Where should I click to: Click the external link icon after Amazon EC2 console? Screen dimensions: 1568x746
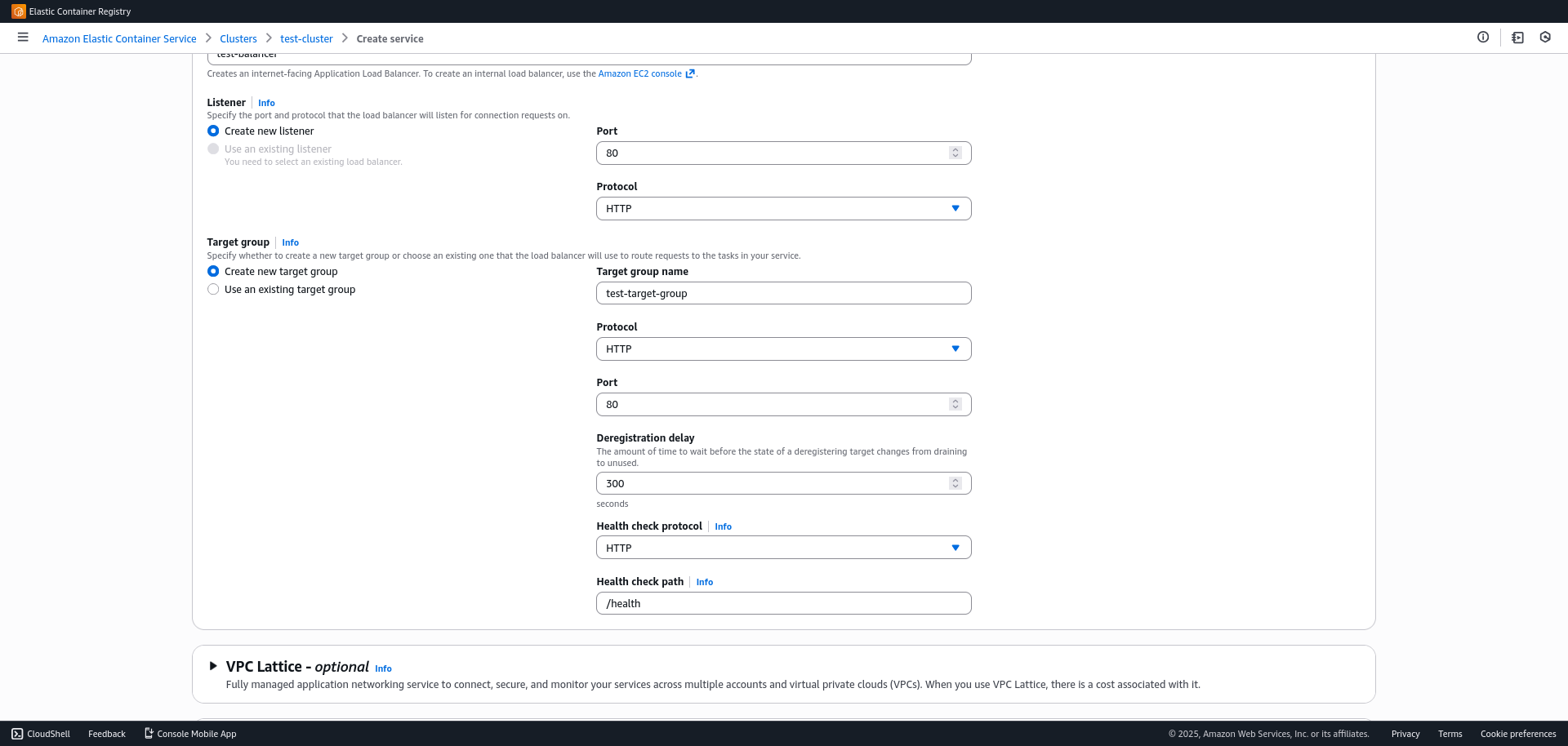[x=691, y=73]
